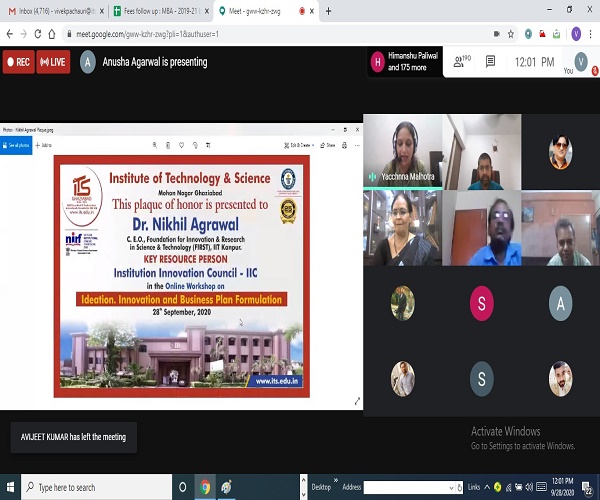The width and height of the screenshot is (600, 500).
Task: Click the Chrome icon on the taskbar
Action: coord(205,487)
